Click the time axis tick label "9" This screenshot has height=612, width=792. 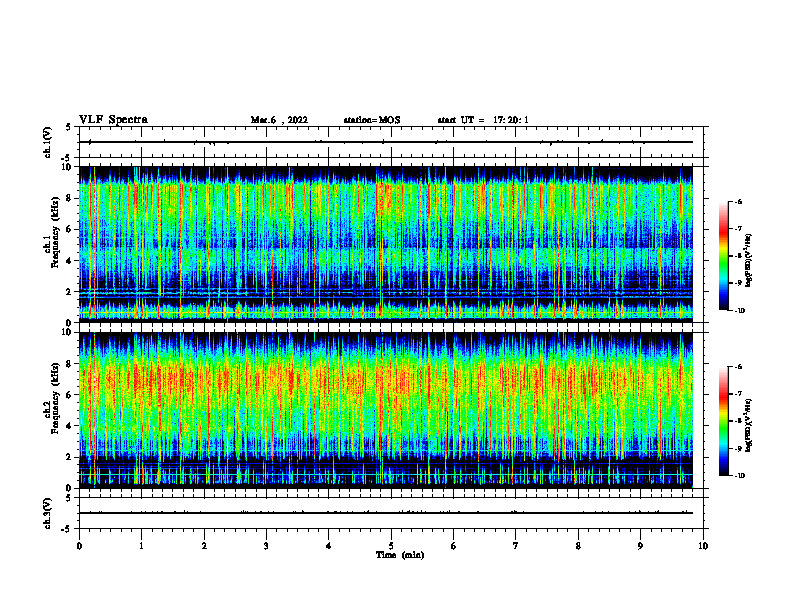[640, 546]
